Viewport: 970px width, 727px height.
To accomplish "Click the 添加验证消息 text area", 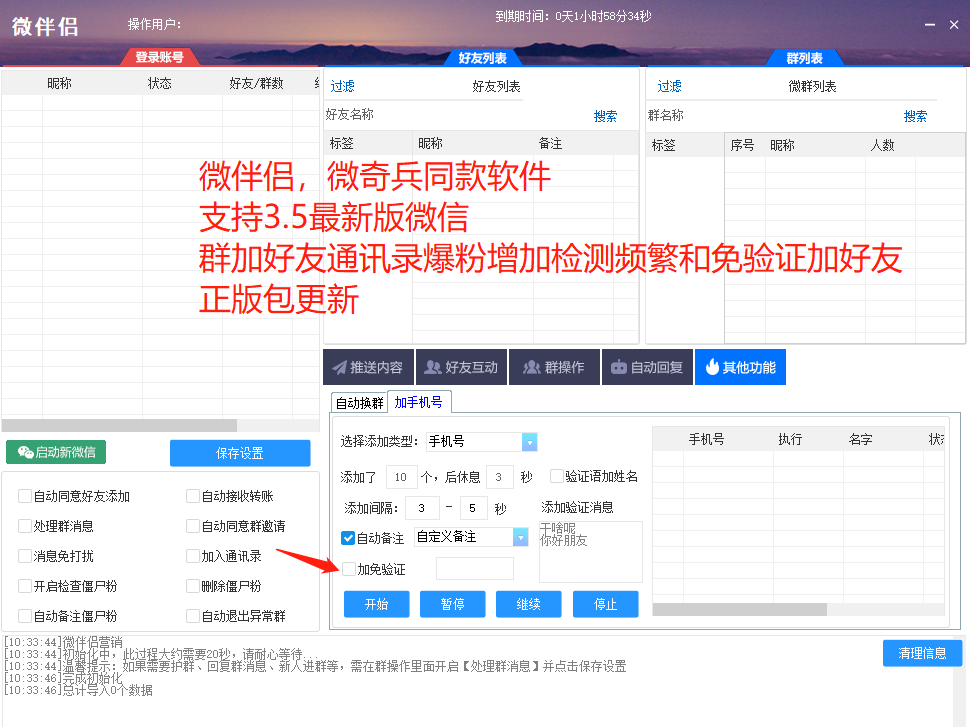I will click(x=591, y=552).
